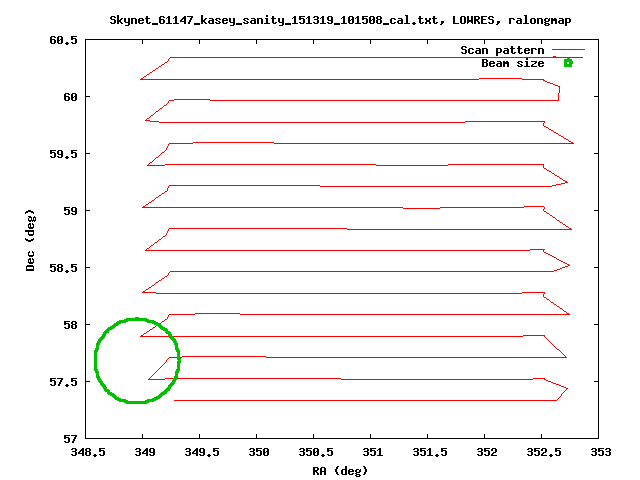Image resolution: width=640 pixels, height=480 pixels.
Task: Select the Beam size legend label
Action: pos(513,63)
